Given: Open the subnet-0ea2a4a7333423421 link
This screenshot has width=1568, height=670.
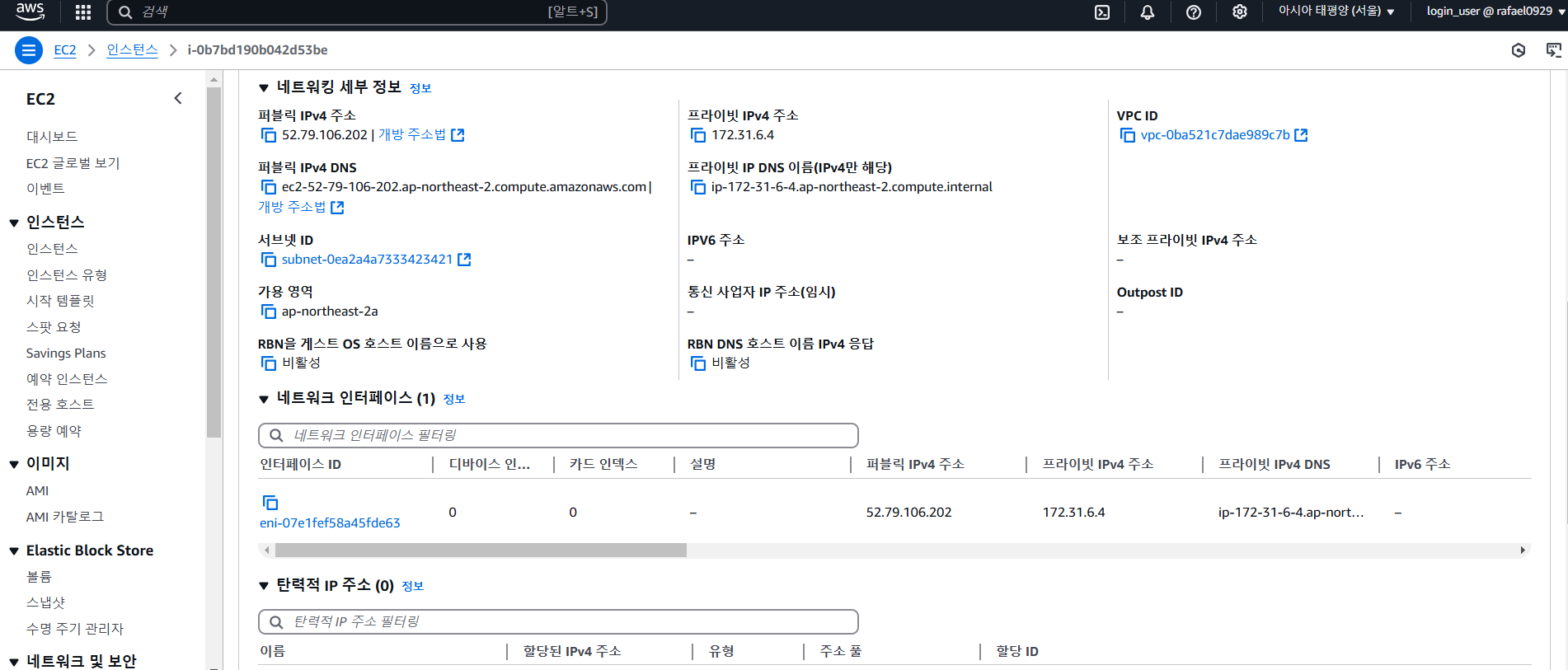Looking at the screenshot, I should 367,260.
